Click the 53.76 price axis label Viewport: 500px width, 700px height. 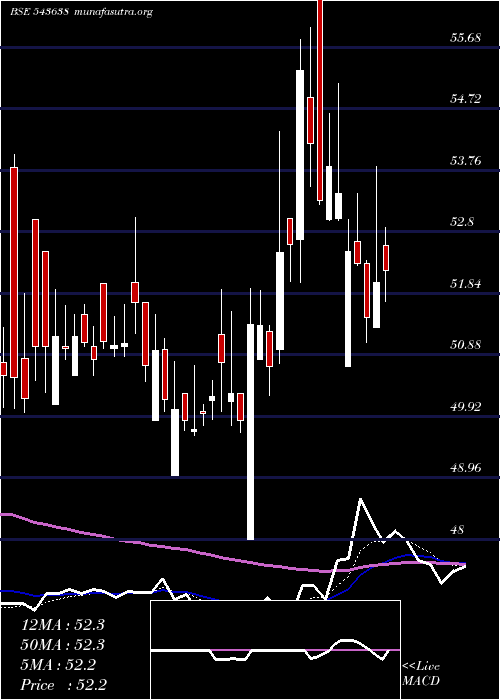click(x=465, y=160)
